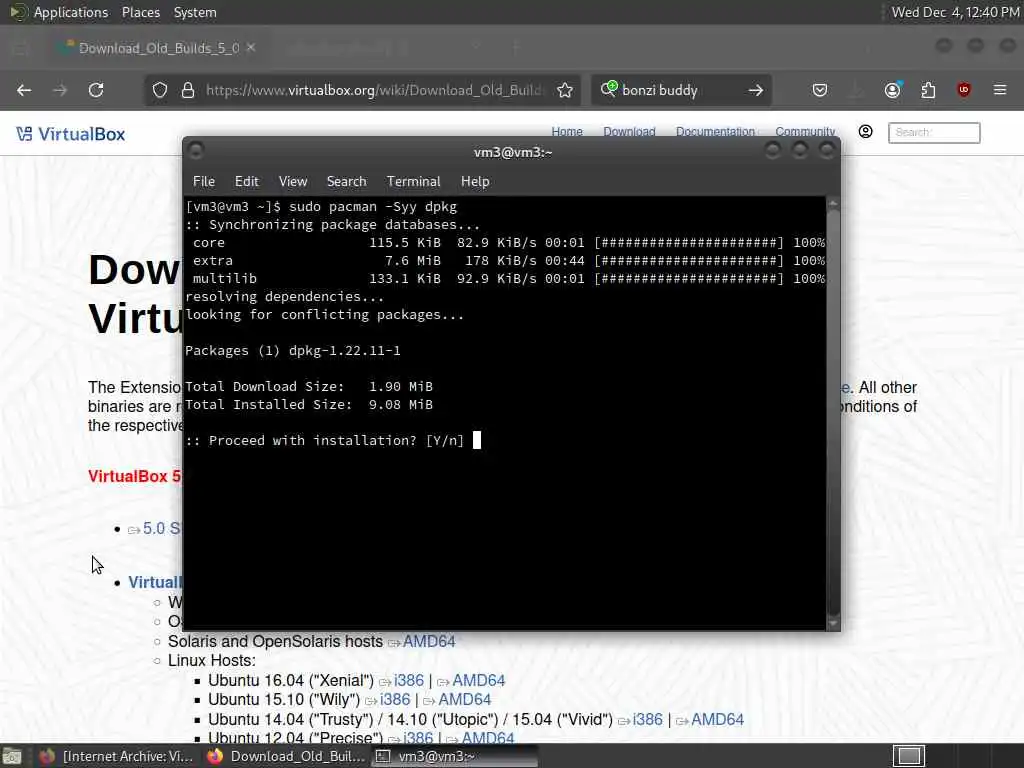This screenshot has width=1024, height=768.
Task: Open the tracking protection shield icon
Action: (160, 90)
